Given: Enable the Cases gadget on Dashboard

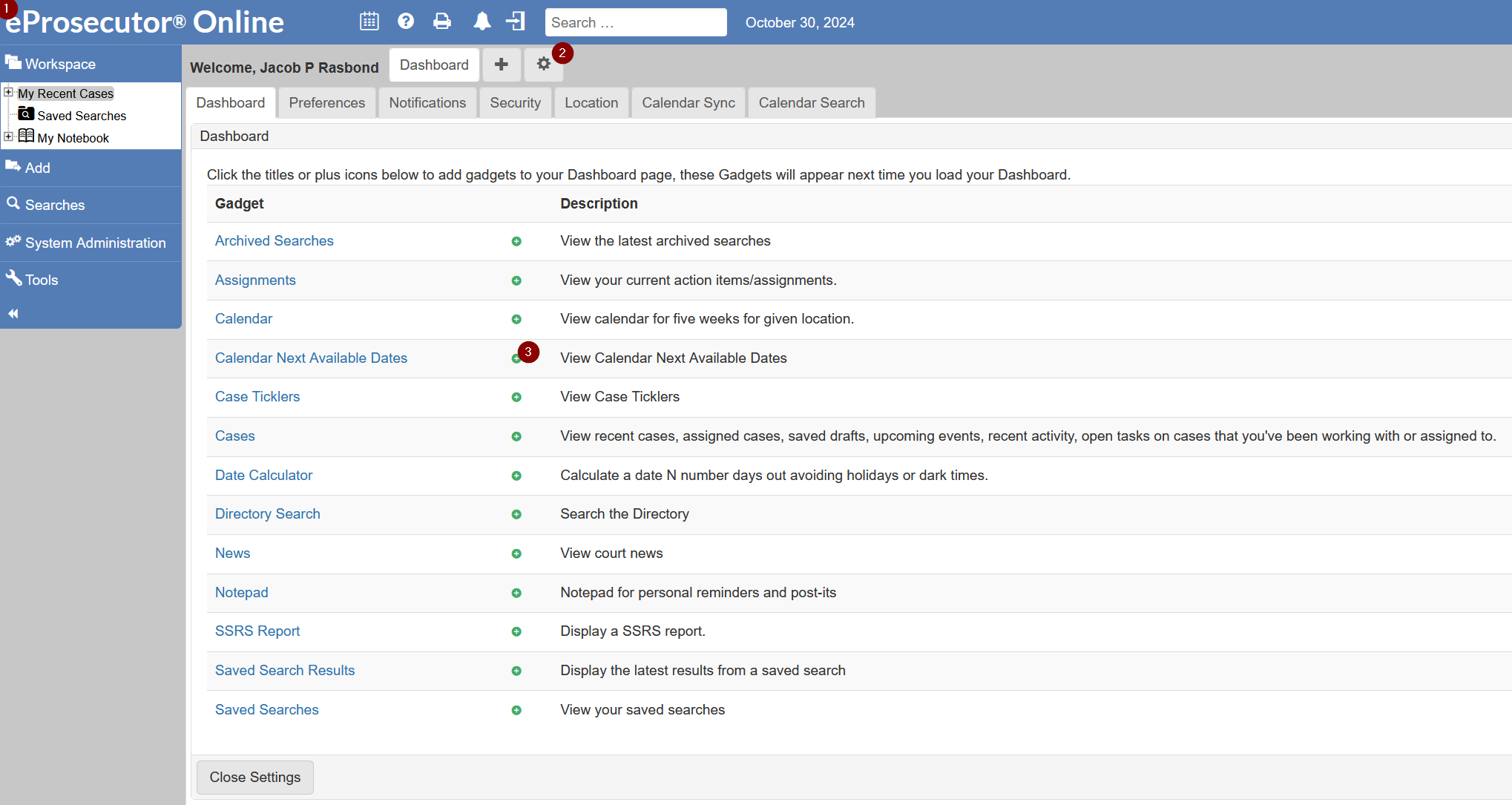Looking at the screenshot, I should [516, 436].
